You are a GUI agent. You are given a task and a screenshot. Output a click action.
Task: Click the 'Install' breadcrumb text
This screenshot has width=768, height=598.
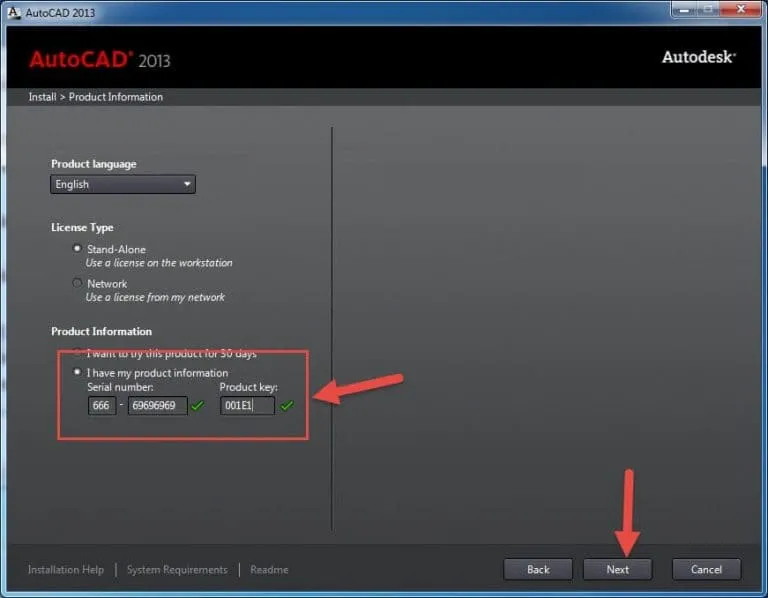coord(43,97)
